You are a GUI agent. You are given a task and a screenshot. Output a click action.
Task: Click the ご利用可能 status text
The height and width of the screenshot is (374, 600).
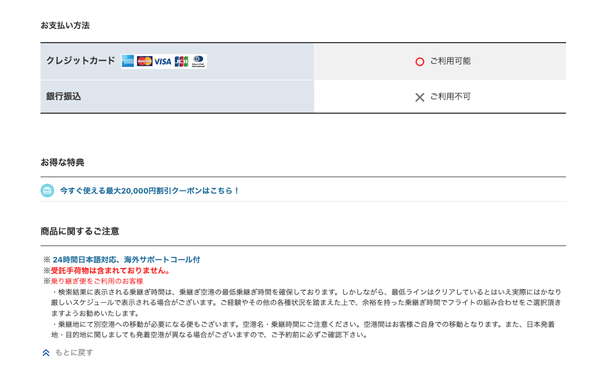click(450, 61)
